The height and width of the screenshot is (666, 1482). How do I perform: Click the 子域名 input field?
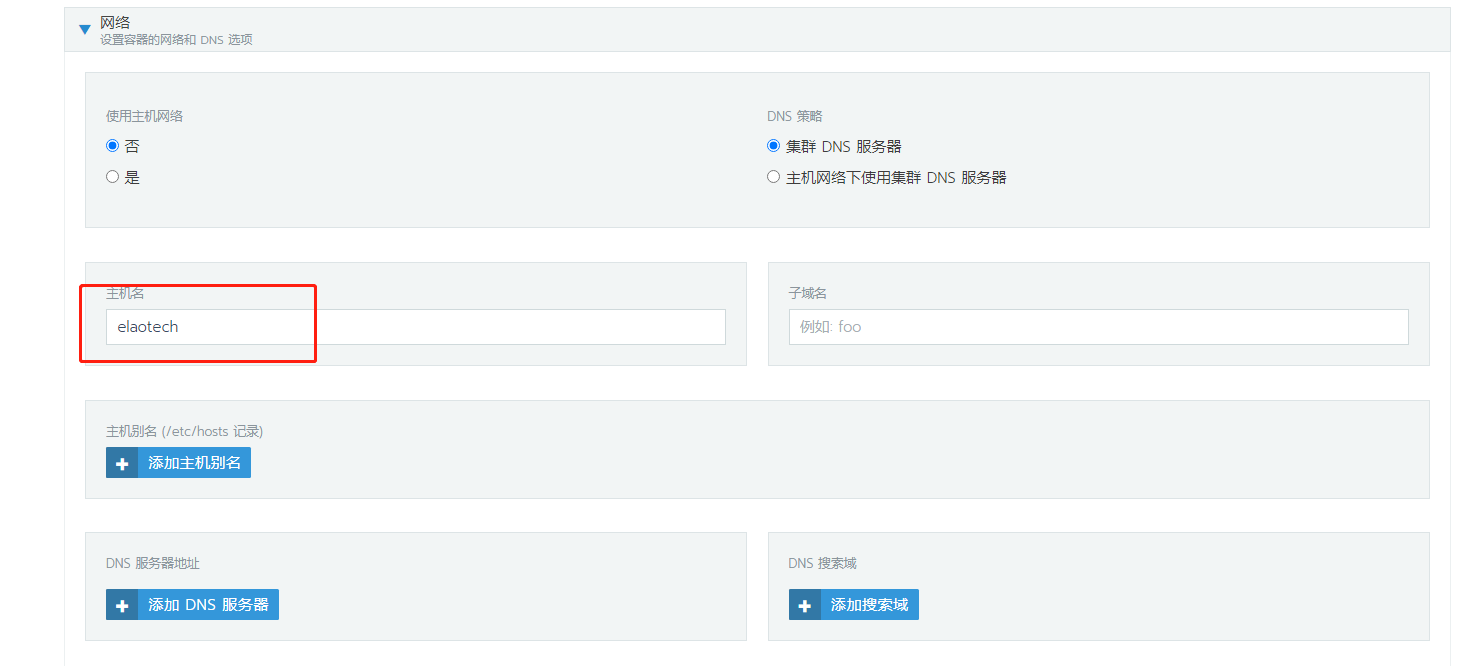(x=1098, y=327)
